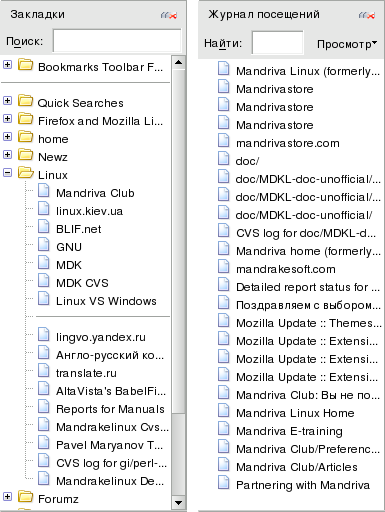The image size is (385, 512).
Task: Open the Поздравляем с выбором history entry
Action: pyautogui.click(x=308, y=305)
